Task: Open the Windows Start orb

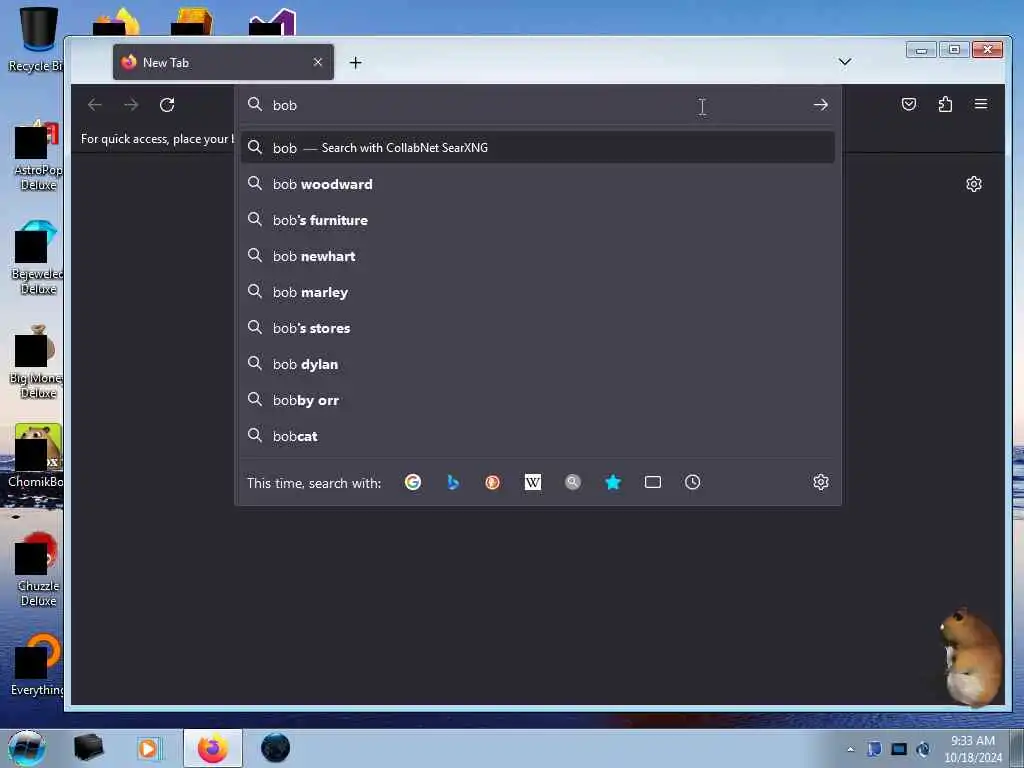Action: [x=27, y=748]
